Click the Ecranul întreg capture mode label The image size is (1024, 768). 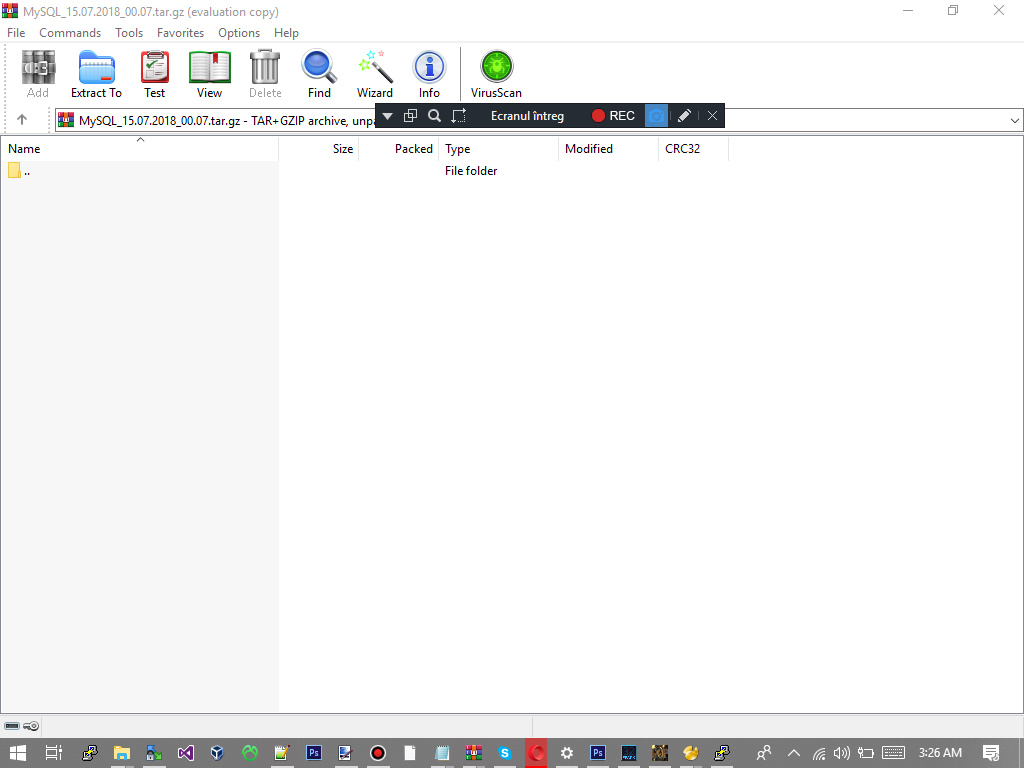(527, 116)
